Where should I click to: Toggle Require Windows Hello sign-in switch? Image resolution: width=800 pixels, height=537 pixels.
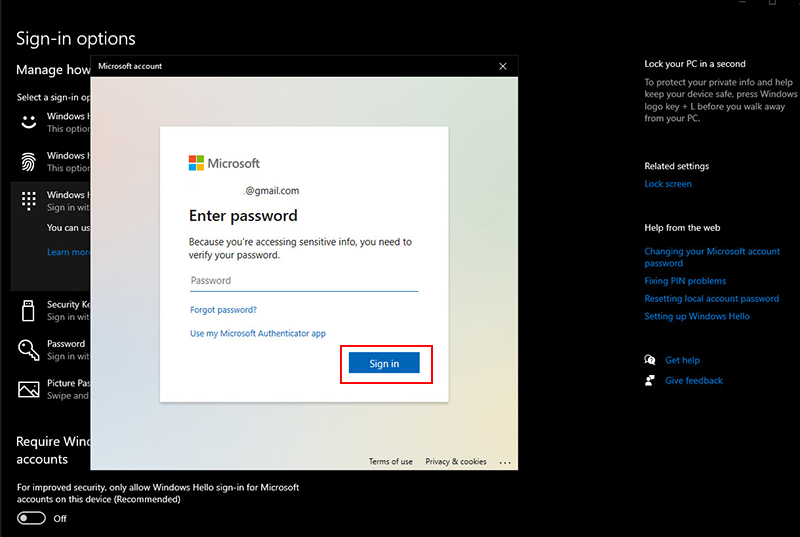31,518
